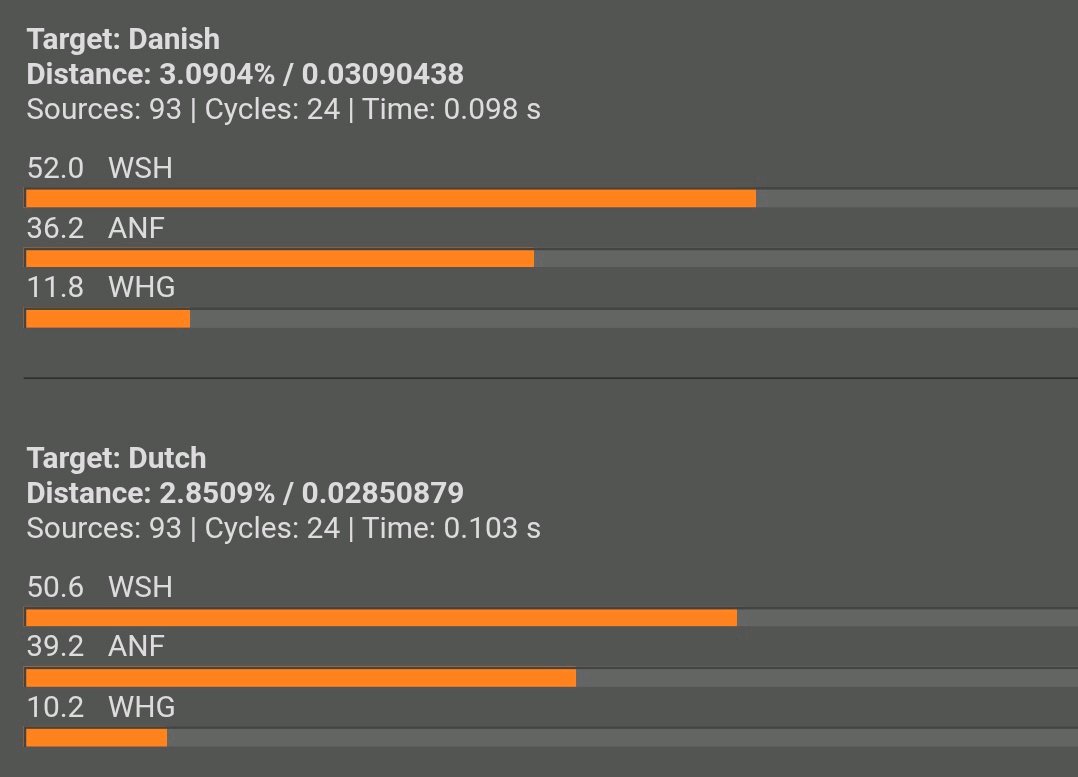Click the Dutch 10.2 WHG label
The image size is (1078, 777).
(101, 707)
